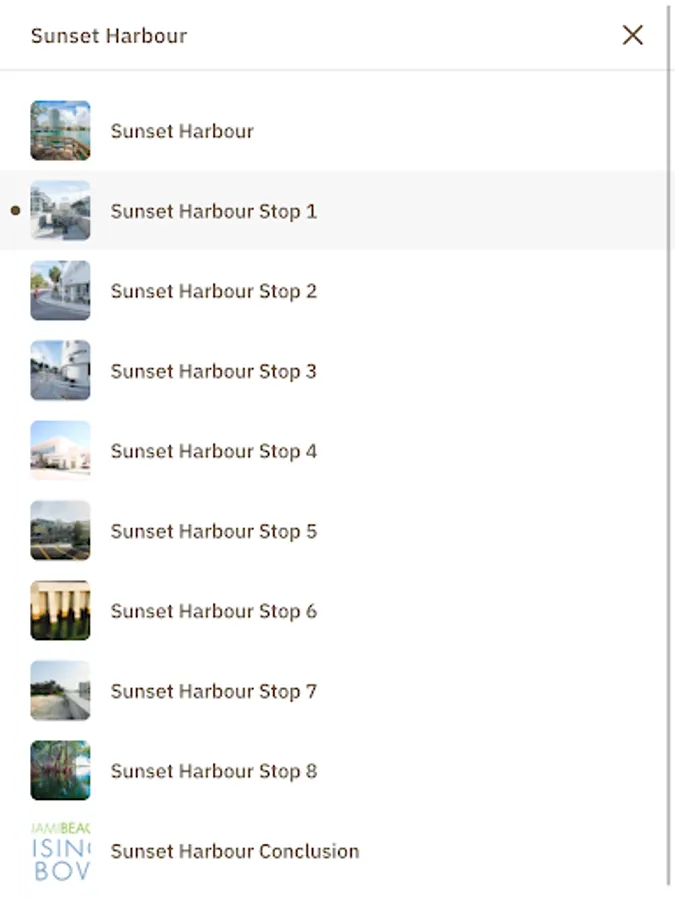Select the Sunset Harbour Stop 2 thumbnail image
This screenshot has width=675, height=900.
pyautogui.click(x=60, y=291)
